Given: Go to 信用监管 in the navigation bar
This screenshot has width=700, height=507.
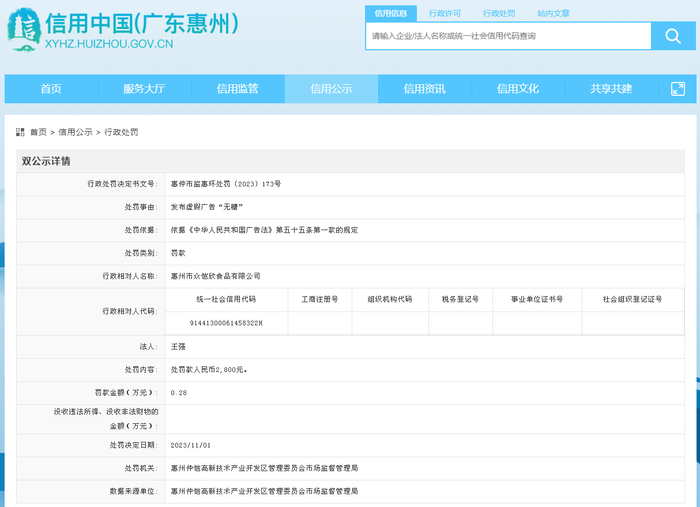Looking at the screenshot, I should click(238, 89).
